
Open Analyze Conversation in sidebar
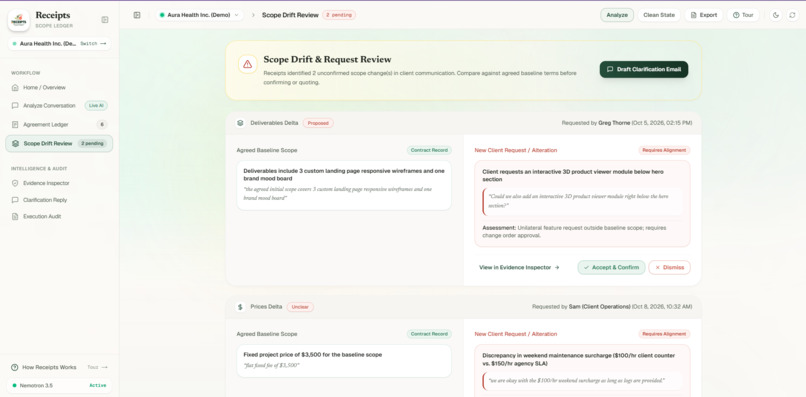[59, 105]
